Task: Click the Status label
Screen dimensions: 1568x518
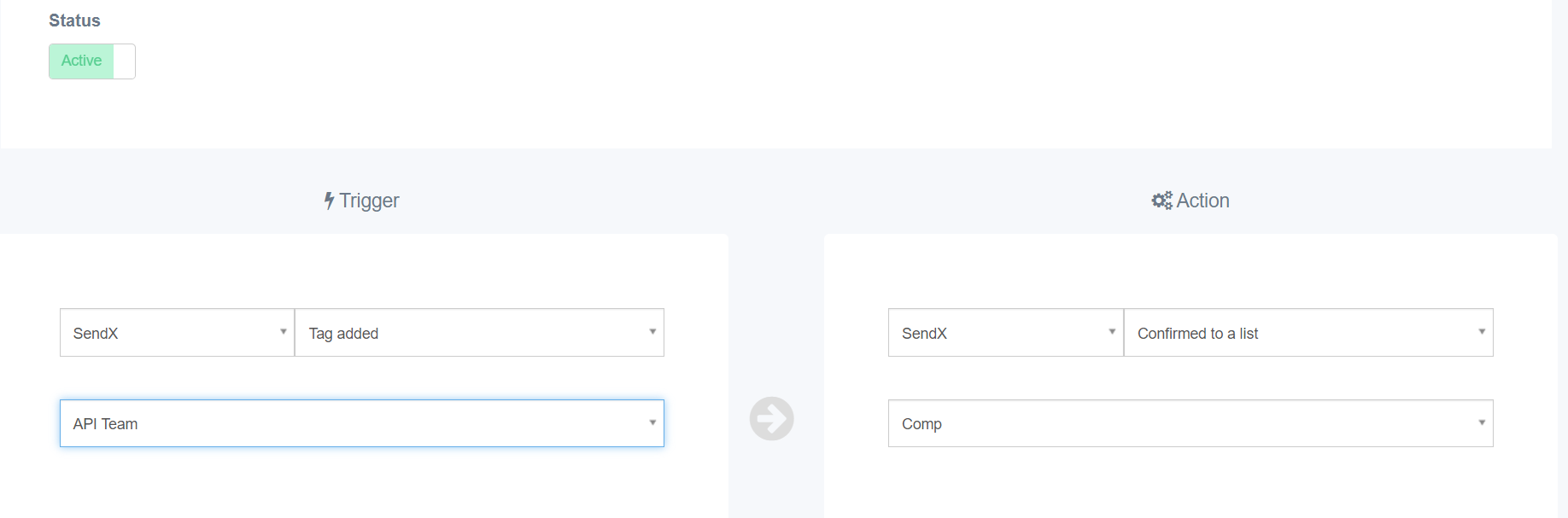Action: click(x=74, y=20)
